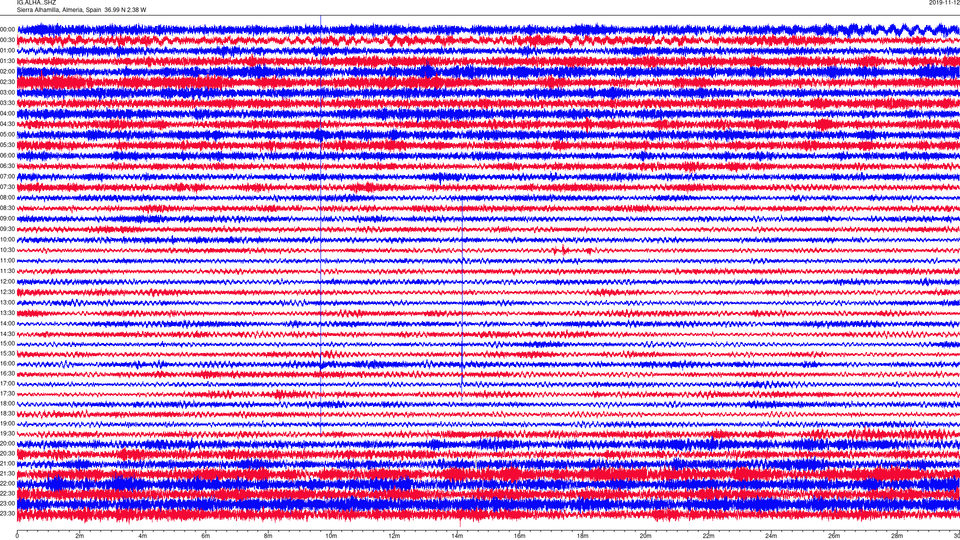This screenshot has width=960, height=540.
Task: Pick the 12m minute-axis label
Action: pyautogui.click(x=394, y=536)
